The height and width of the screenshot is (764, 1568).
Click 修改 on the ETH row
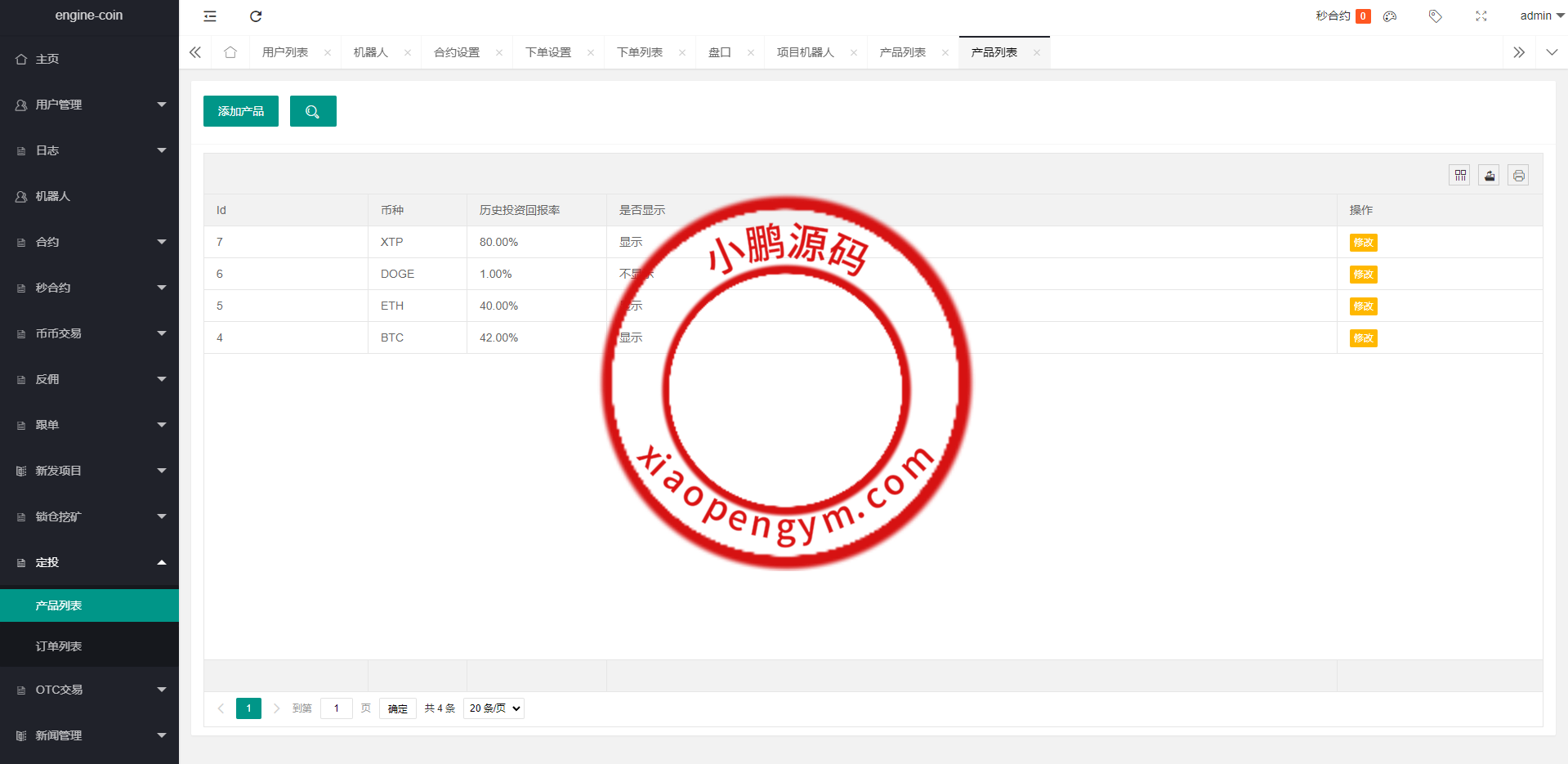coord(1362,306)
